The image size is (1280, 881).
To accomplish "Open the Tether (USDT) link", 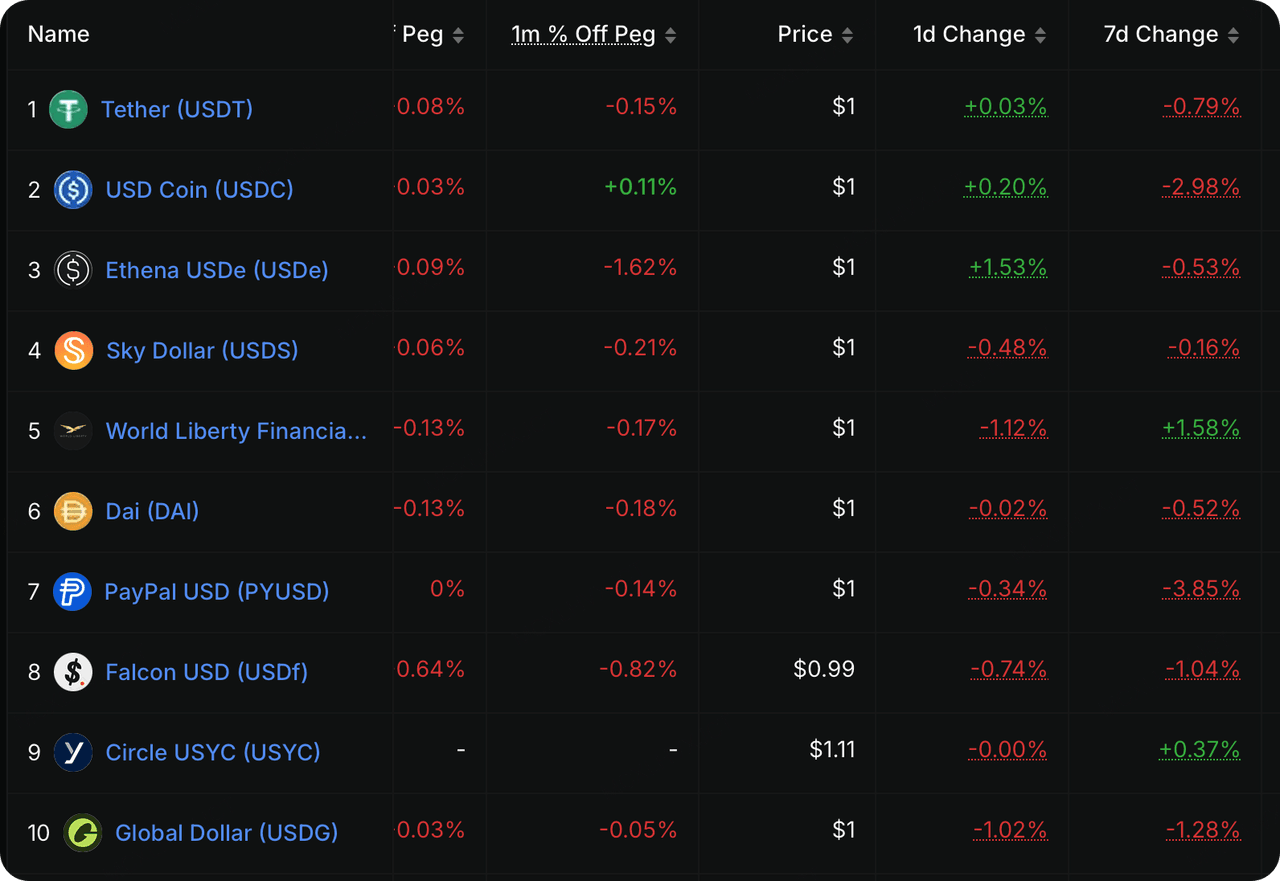I will (177, 109).
